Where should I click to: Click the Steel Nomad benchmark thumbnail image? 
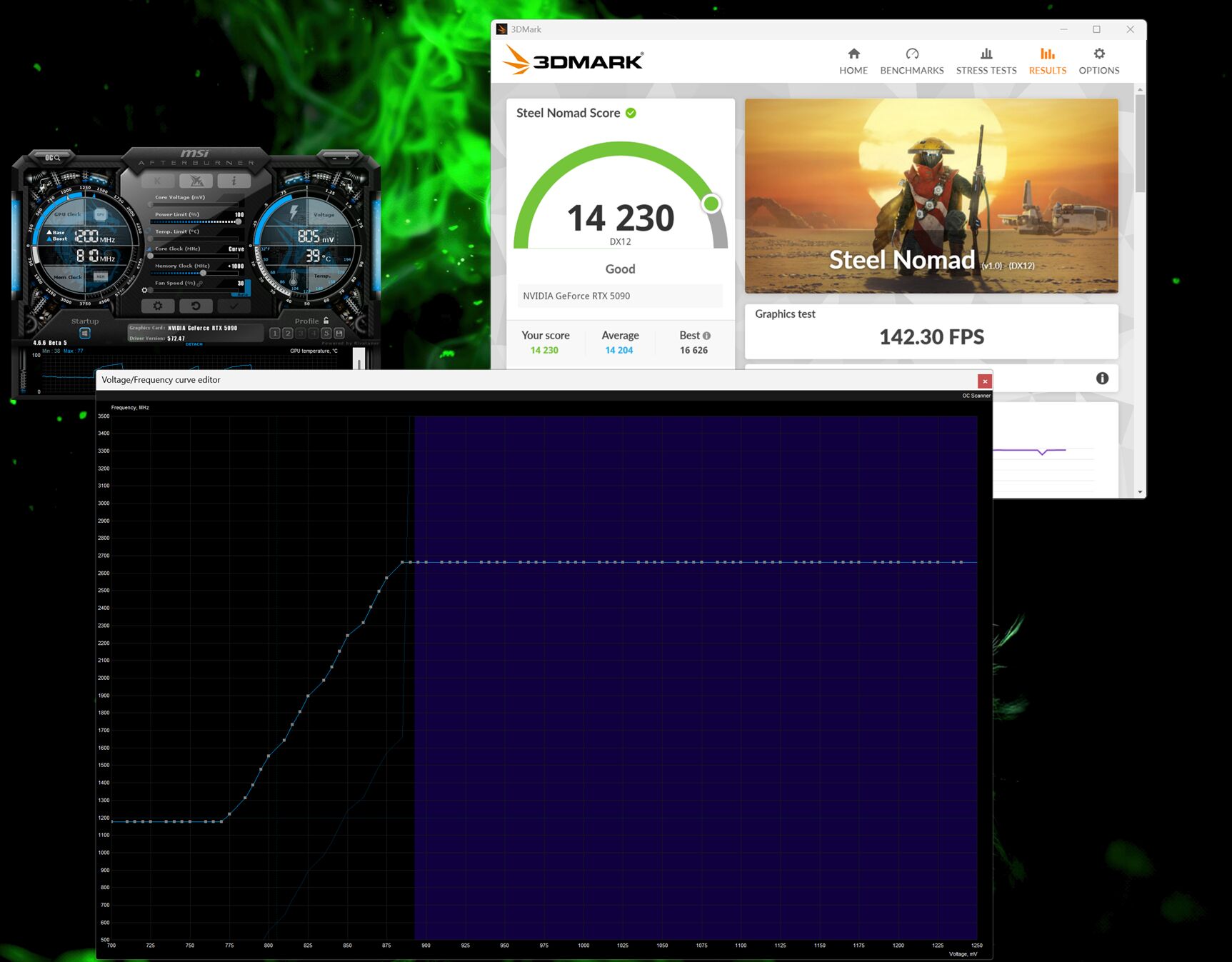click(x=931, y=196)
